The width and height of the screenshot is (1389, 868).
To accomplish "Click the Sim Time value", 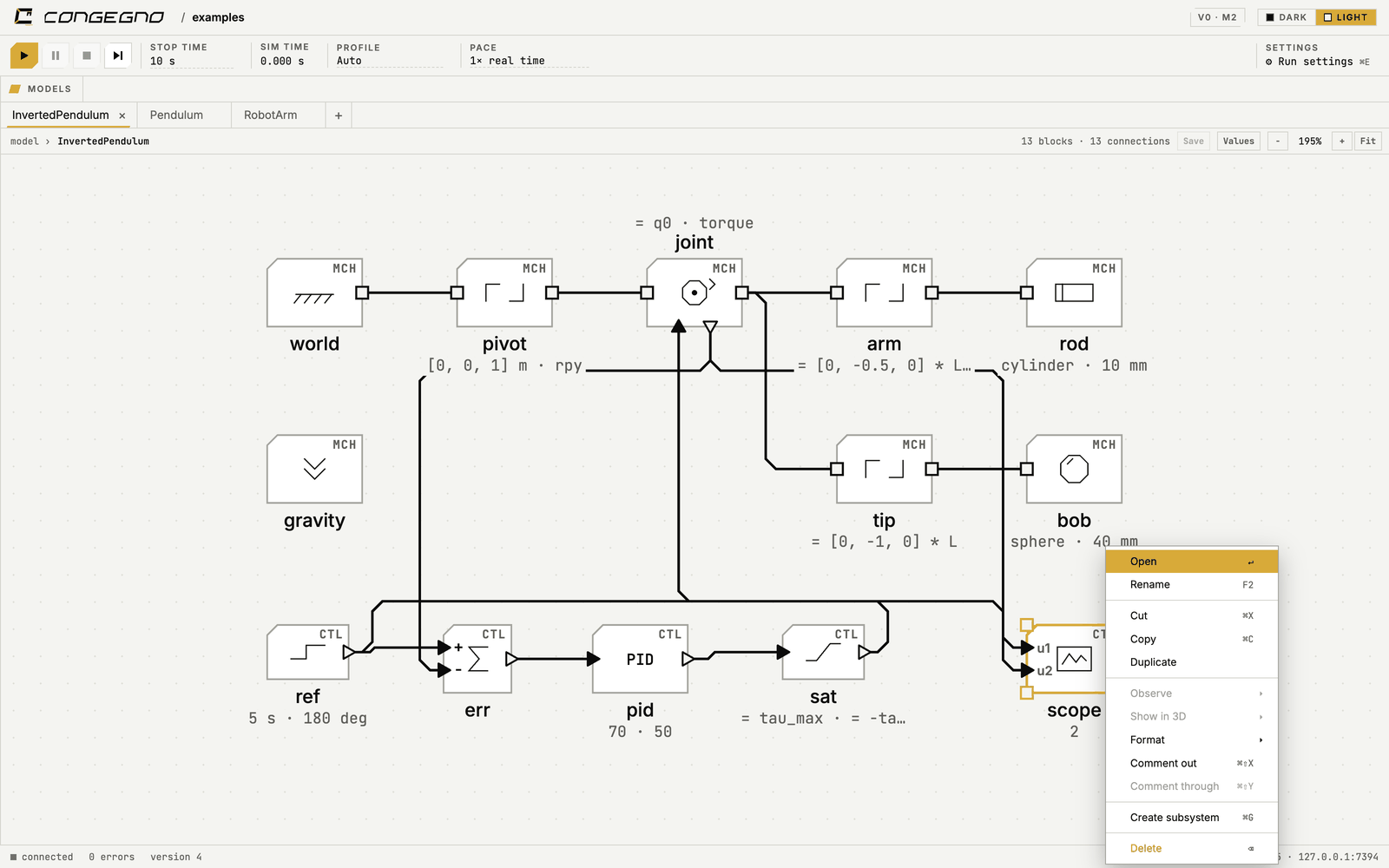I will [282, 61].
